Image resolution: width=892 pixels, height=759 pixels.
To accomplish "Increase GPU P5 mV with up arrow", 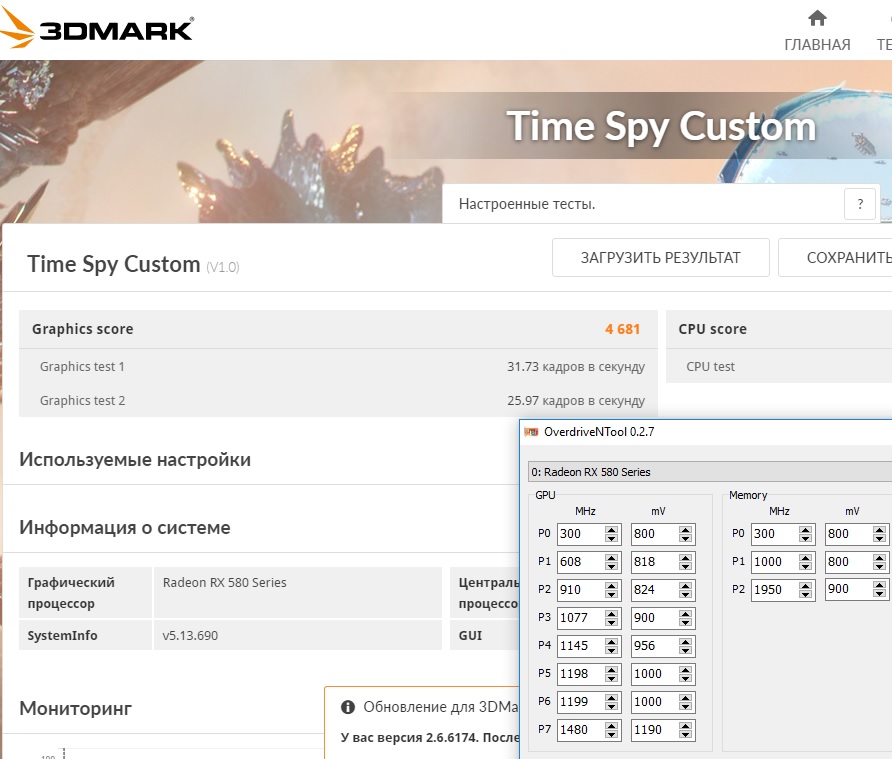I will pyautogui.click(x=685, y=669).
